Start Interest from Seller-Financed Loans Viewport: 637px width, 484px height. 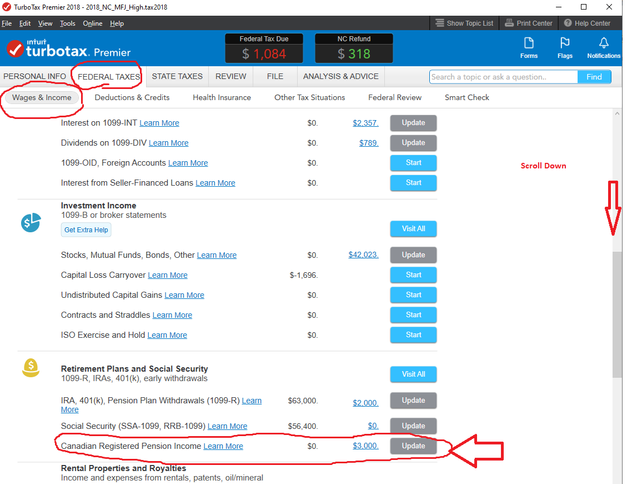(413, 182)
